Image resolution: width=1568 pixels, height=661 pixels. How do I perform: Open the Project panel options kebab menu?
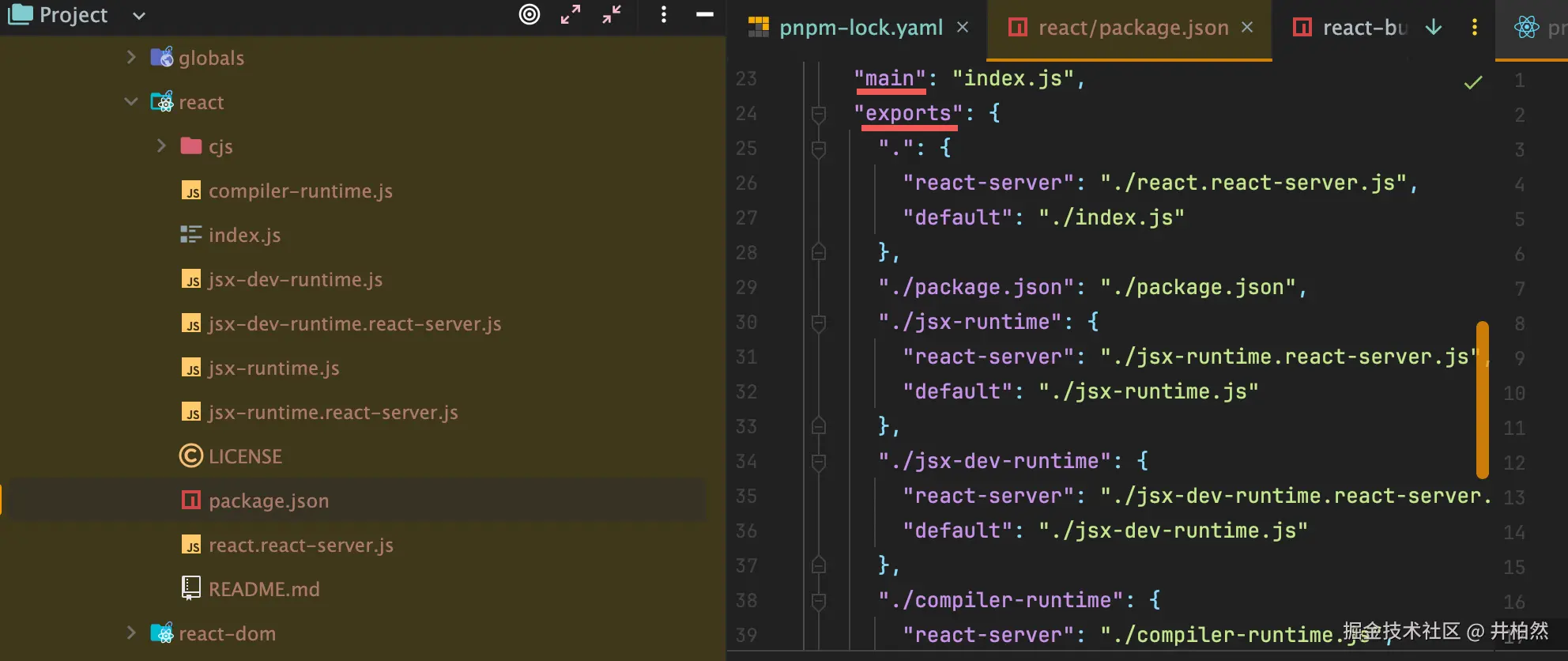(x=664, y=14)
